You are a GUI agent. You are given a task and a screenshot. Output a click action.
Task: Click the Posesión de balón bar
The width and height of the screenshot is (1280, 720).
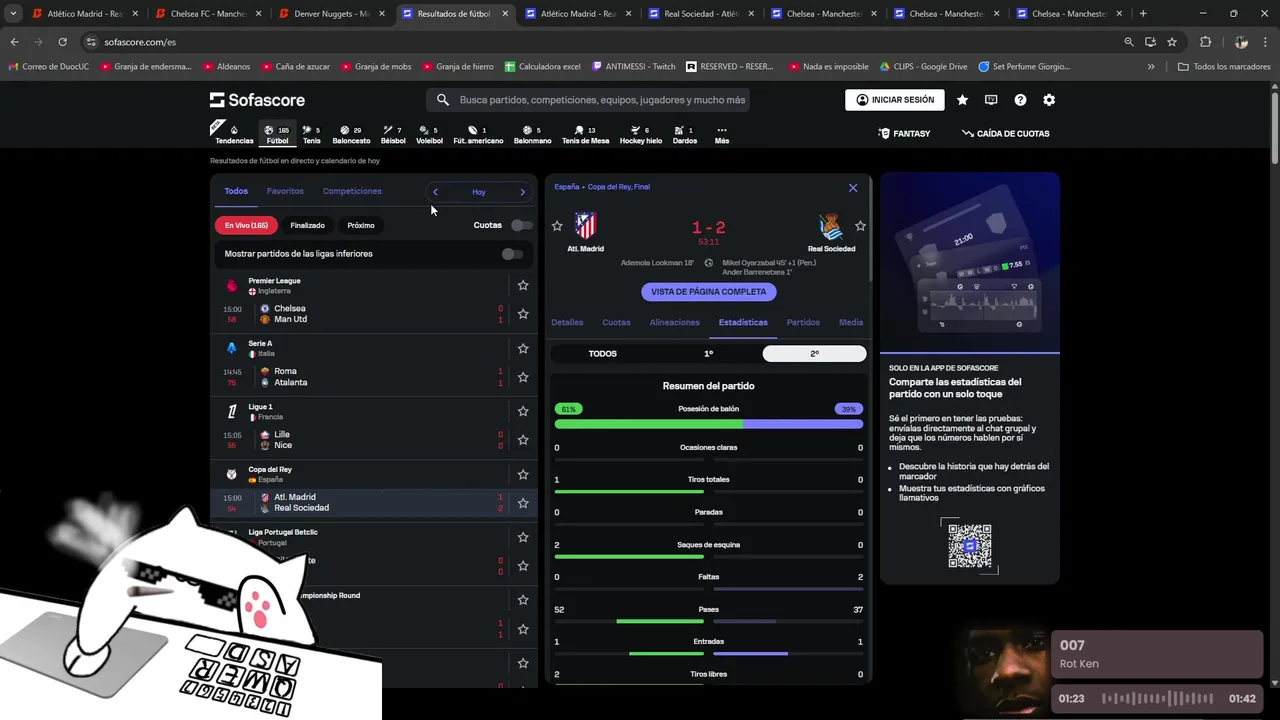[x=709, y=424]
